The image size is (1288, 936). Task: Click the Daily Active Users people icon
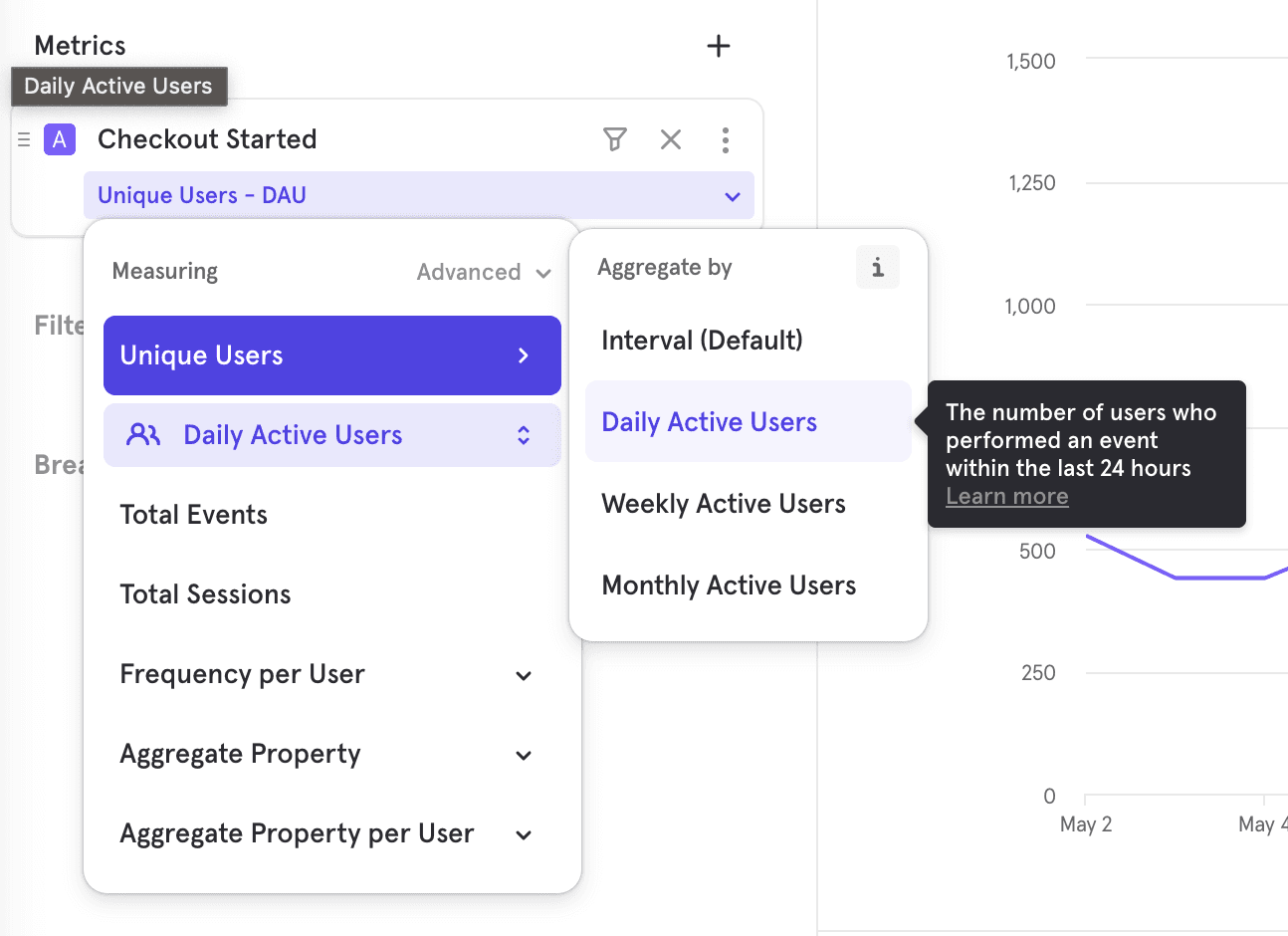pyautogui.click(x=143, y=435)
